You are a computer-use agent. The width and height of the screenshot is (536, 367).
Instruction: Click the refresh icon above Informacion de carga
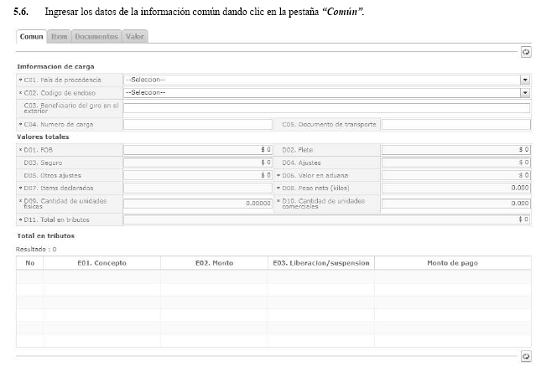pos(526,52)
